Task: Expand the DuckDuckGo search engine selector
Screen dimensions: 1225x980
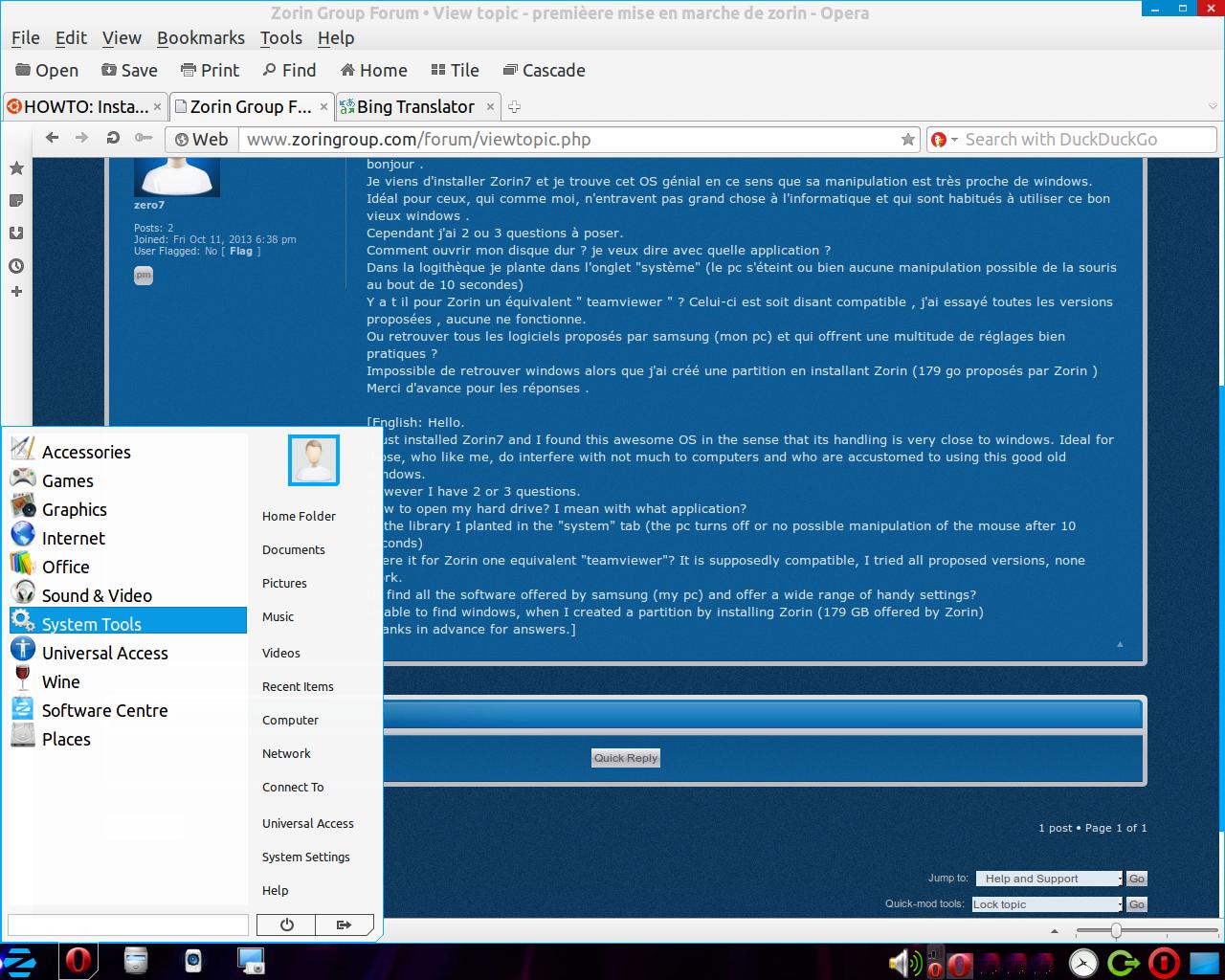Action: [x=944, y=140]
